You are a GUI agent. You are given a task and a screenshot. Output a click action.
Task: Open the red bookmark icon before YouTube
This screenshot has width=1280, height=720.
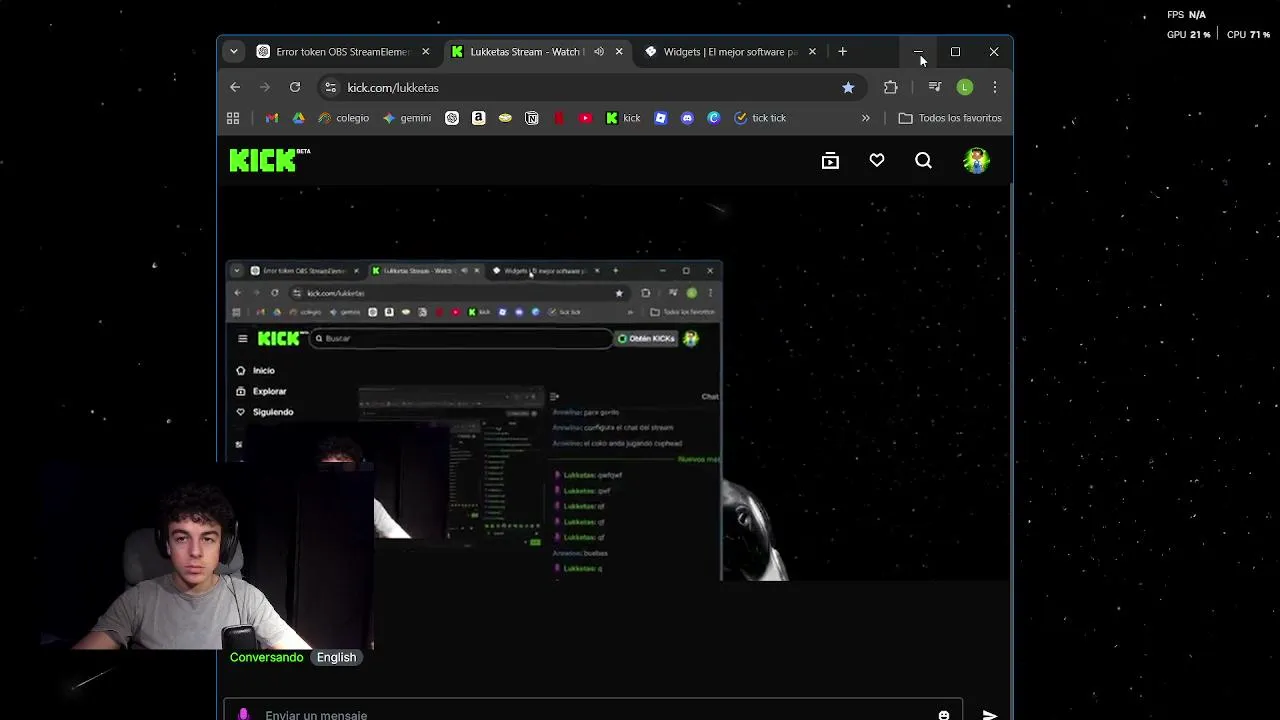coord(558,118)
